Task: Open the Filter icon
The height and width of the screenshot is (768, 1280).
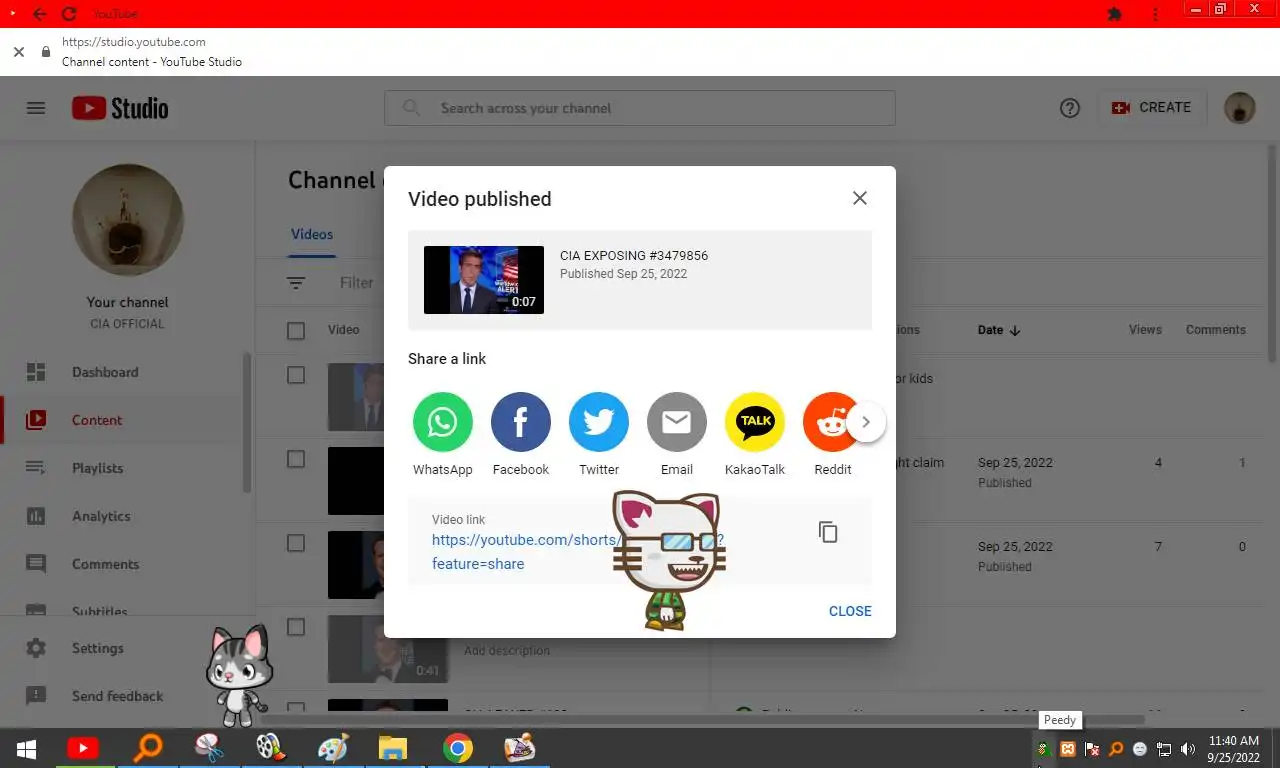Action: click(x=296, y=283)
